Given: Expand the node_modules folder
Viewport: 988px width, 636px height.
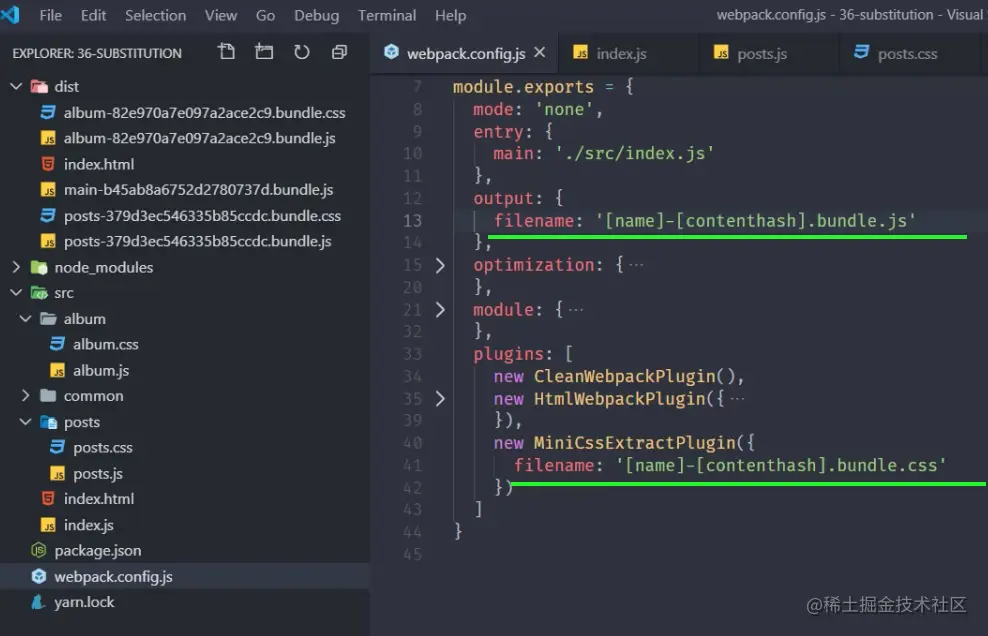Looking at the screenshot, I should (x=16, y=267).
